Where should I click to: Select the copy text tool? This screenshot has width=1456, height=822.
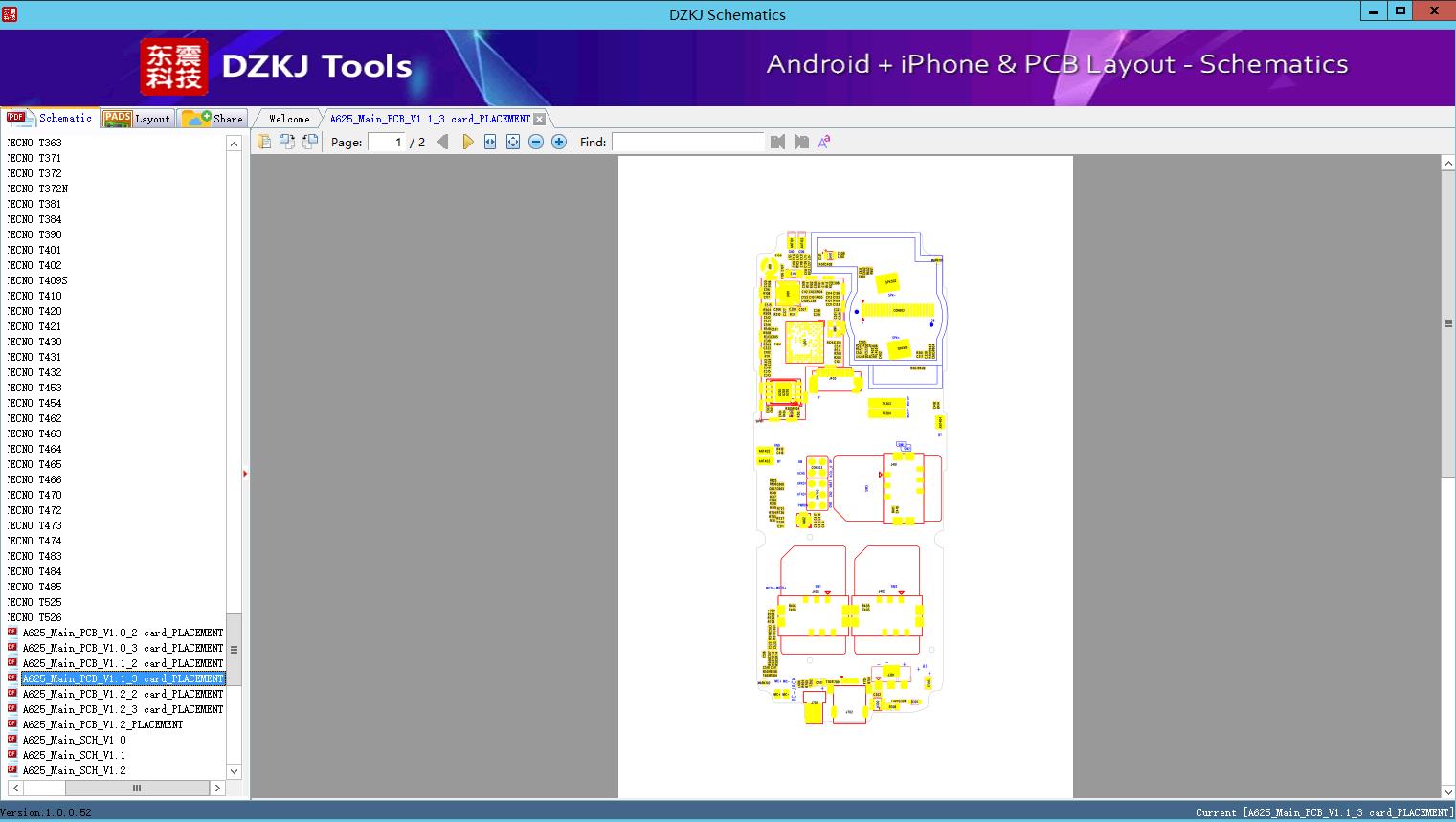click(x=264, y=141)
